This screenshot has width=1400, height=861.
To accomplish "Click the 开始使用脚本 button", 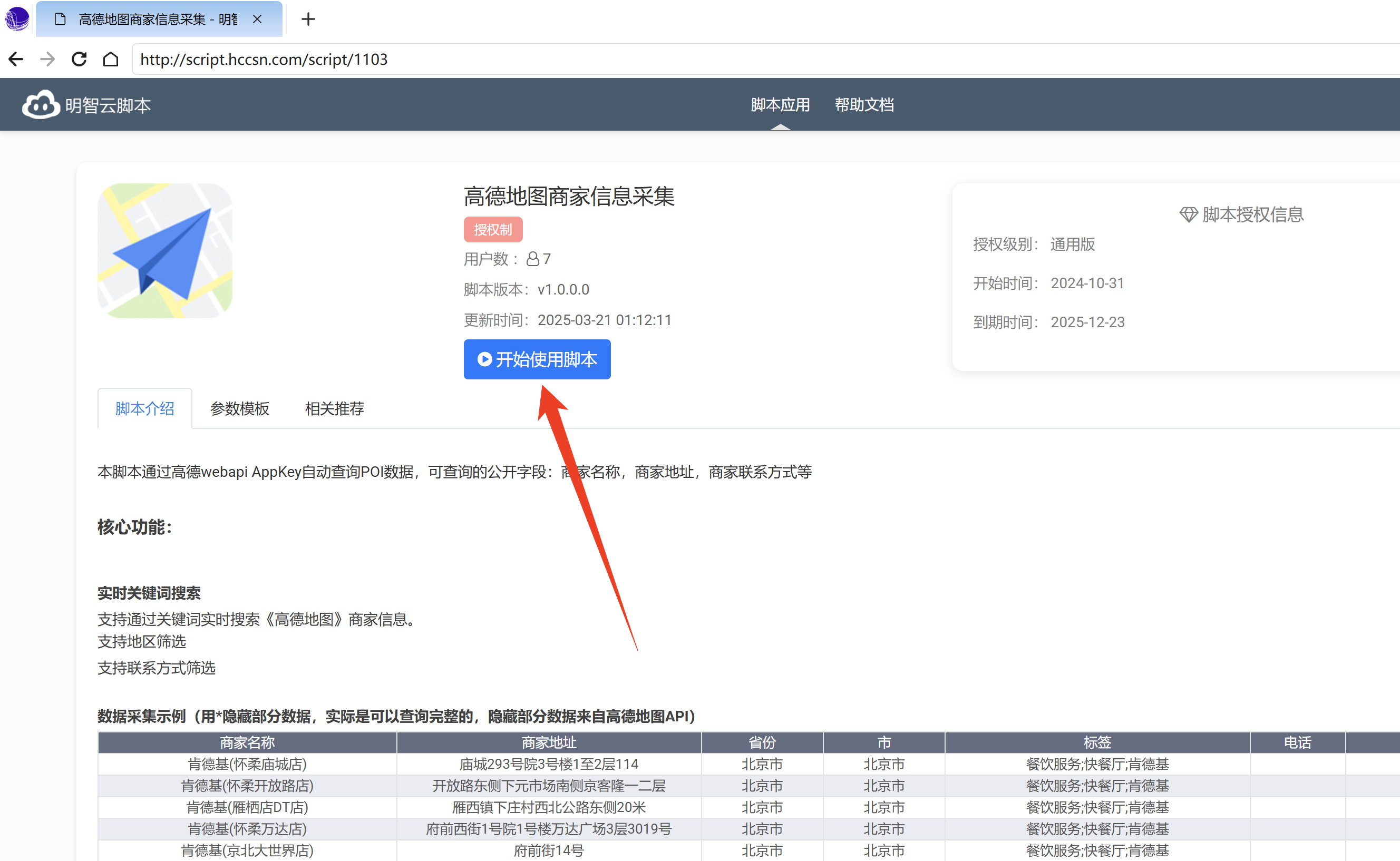I will coord(537,359).
